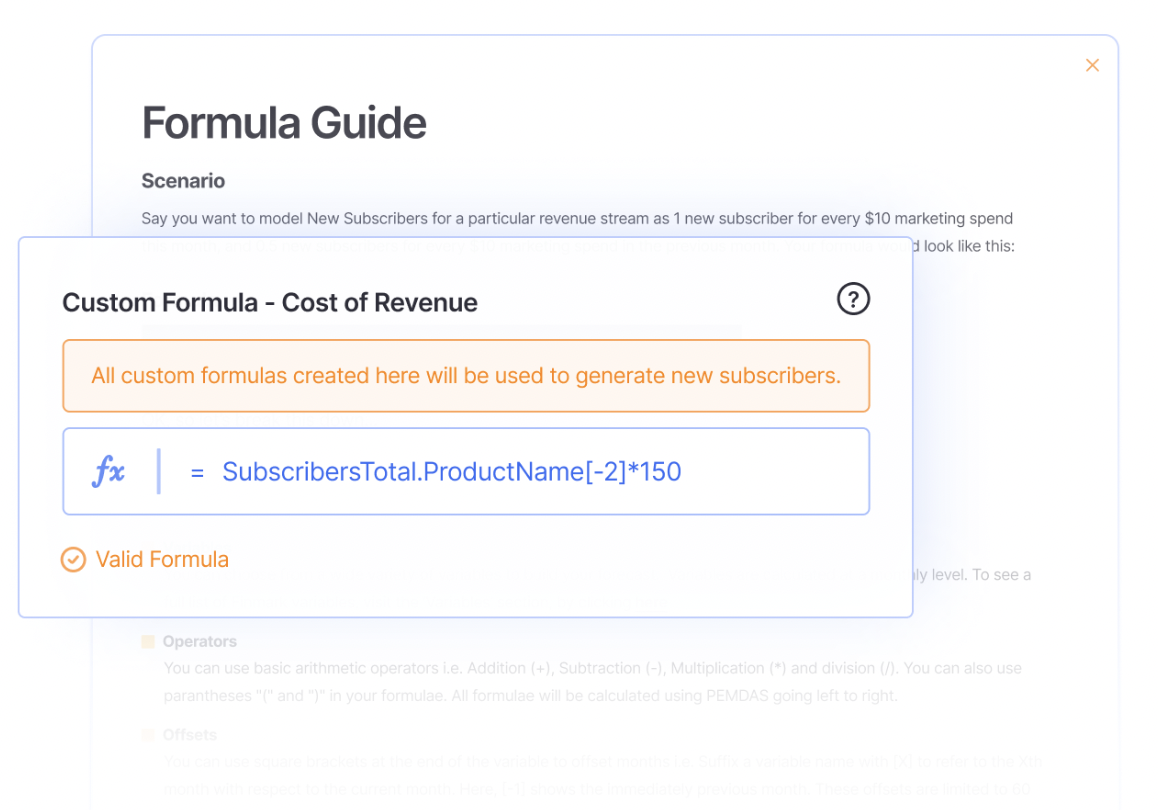This screenshot has width=1158, height=810.
Task: Click the SubscribersTotal.ProductName formula text
Action: pyautogui.click(x=402, y=472)
